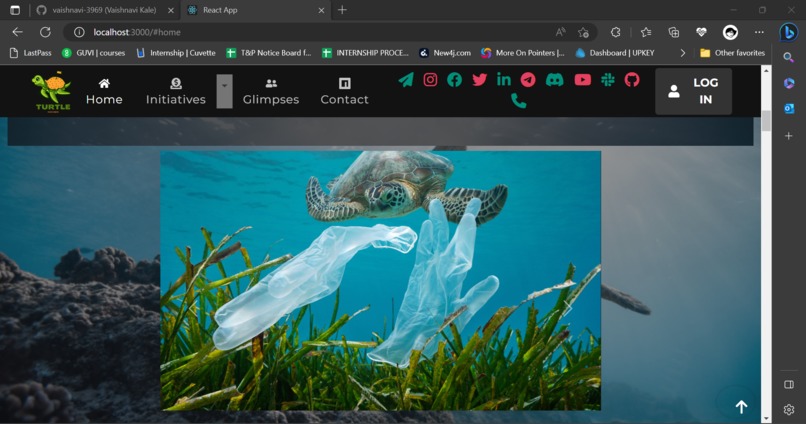Screen dimensions: 806x424
Task: Add page to favorites star icon
Action: pyautogui.click(x=583, y=32)
